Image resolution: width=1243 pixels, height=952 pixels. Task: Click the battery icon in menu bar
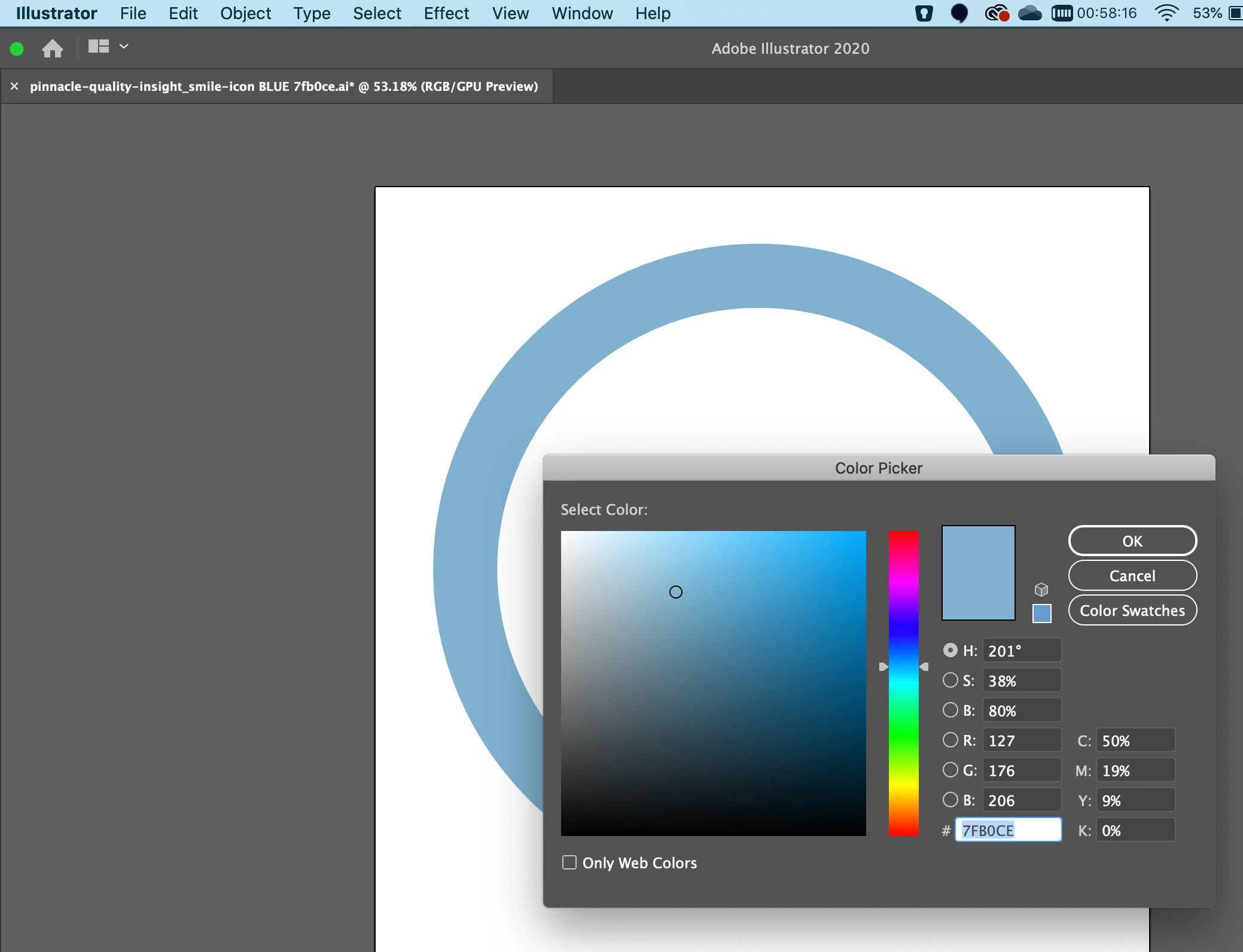pyautogui.click(x=1236, y=13)
